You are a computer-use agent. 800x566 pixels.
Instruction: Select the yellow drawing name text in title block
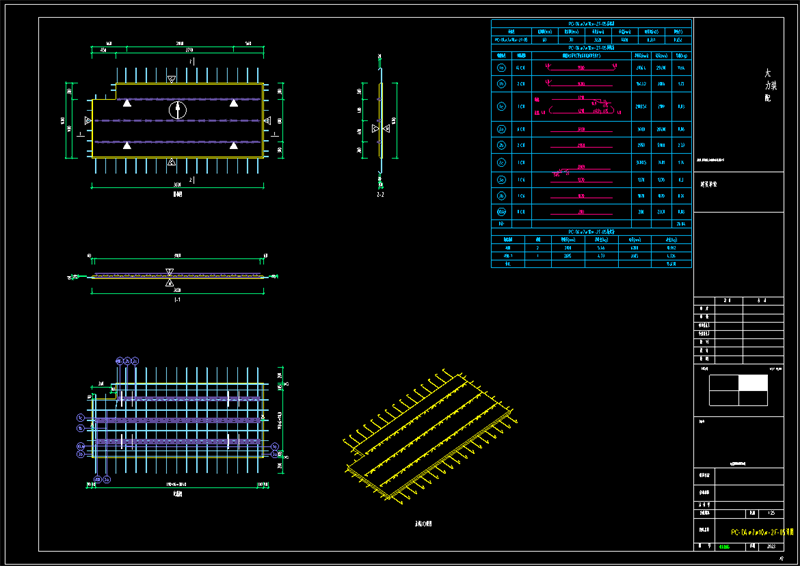pyautogui.click(x=762, y=532)
